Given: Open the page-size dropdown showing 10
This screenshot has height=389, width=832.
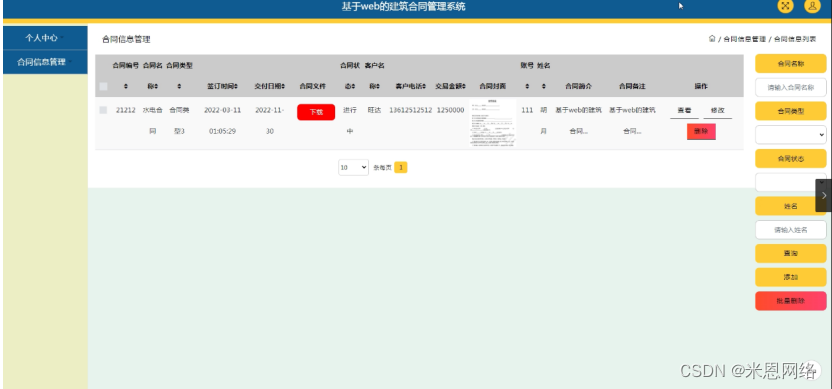Looking at the screenshot, I should click(x=353, y=167).
